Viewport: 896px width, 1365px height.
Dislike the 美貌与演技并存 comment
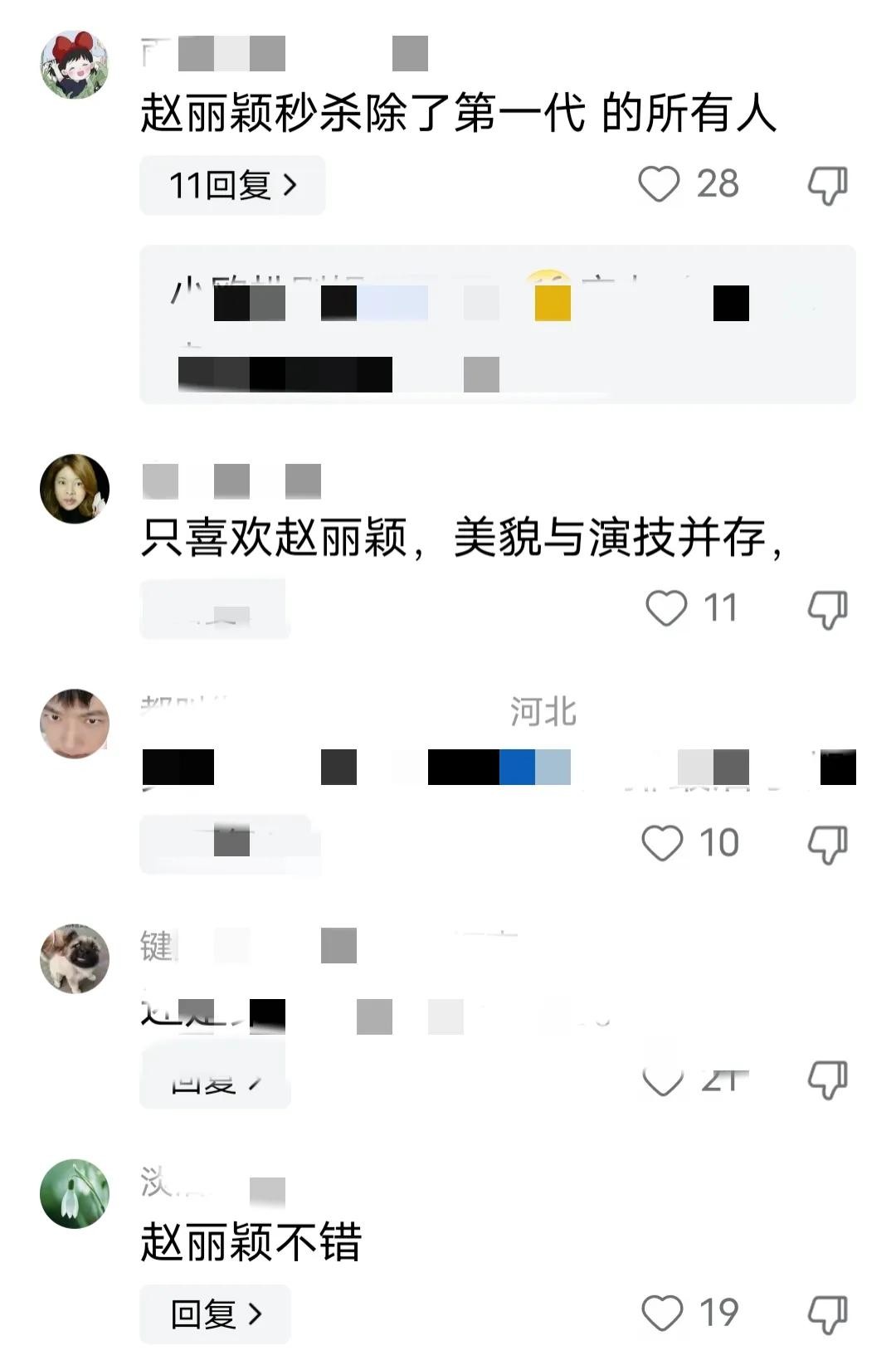[x=827, y=610]
